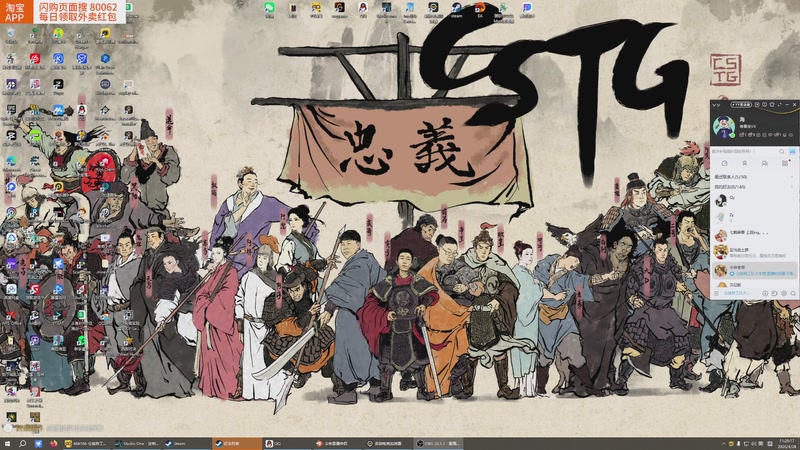Select the 我的好友 group label
Image resolution: width=800 pixels, height=450 pixels.
[730, 187]
